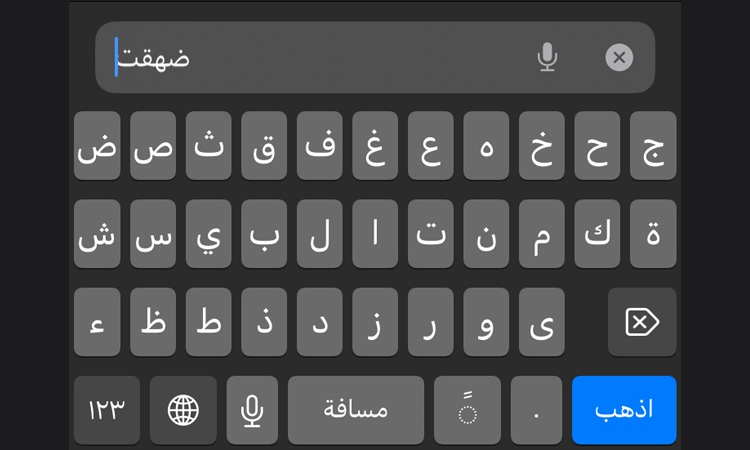Viewport: 750px width, 450px height.
Task: Tap the ج letter key
Action: (x=653, y=146)
